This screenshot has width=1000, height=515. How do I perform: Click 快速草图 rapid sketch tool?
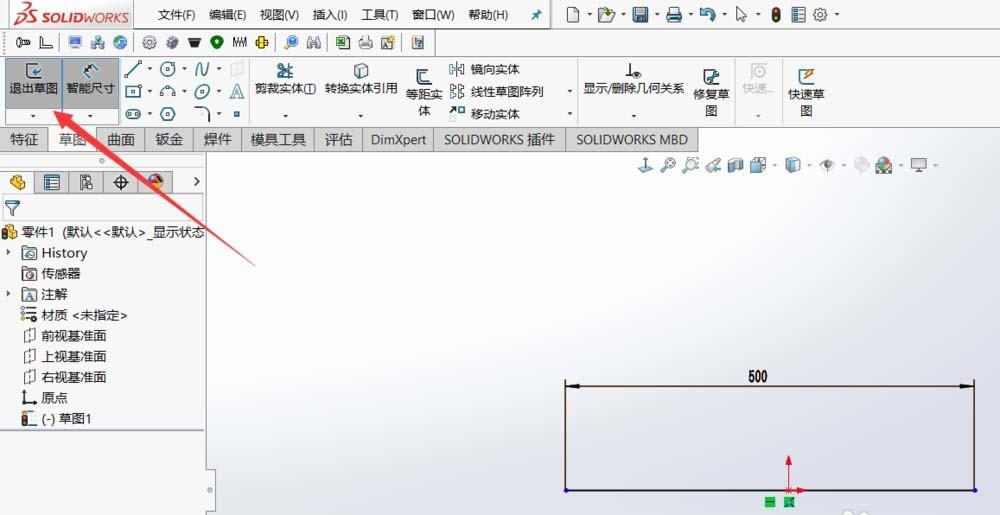(806, 93)
